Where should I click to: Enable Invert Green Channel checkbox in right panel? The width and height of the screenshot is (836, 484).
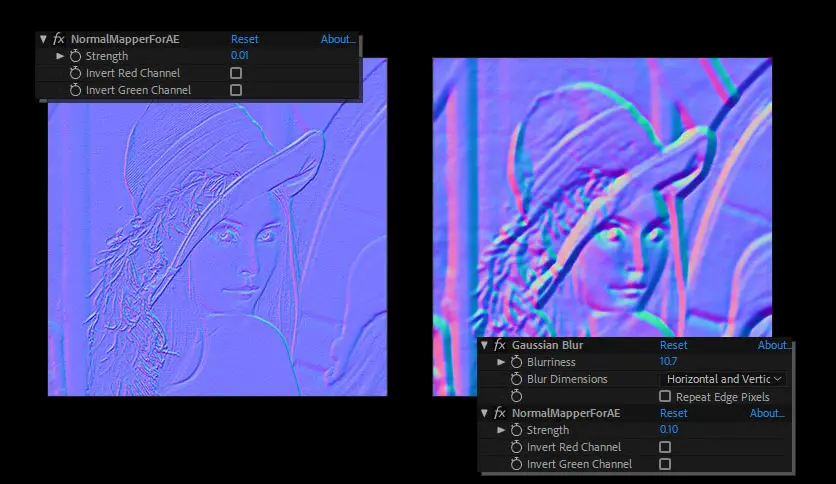tap(665, 464)
